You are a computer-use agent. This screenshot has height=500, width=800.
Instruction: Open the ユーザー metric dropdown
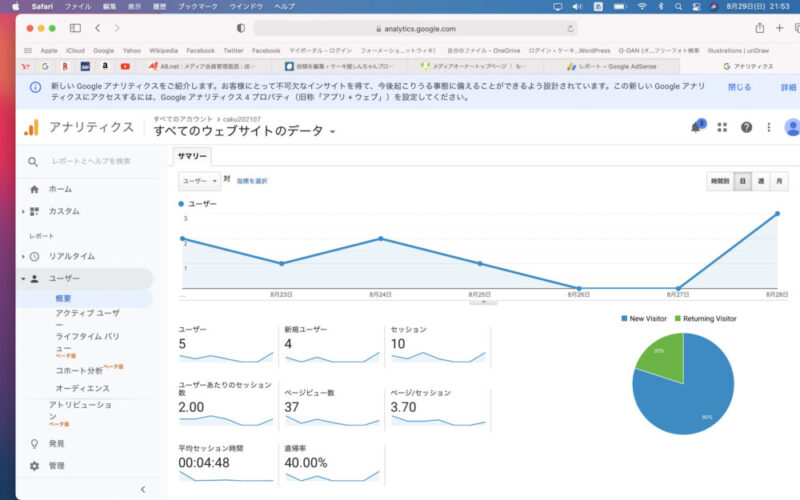point(199,181)
